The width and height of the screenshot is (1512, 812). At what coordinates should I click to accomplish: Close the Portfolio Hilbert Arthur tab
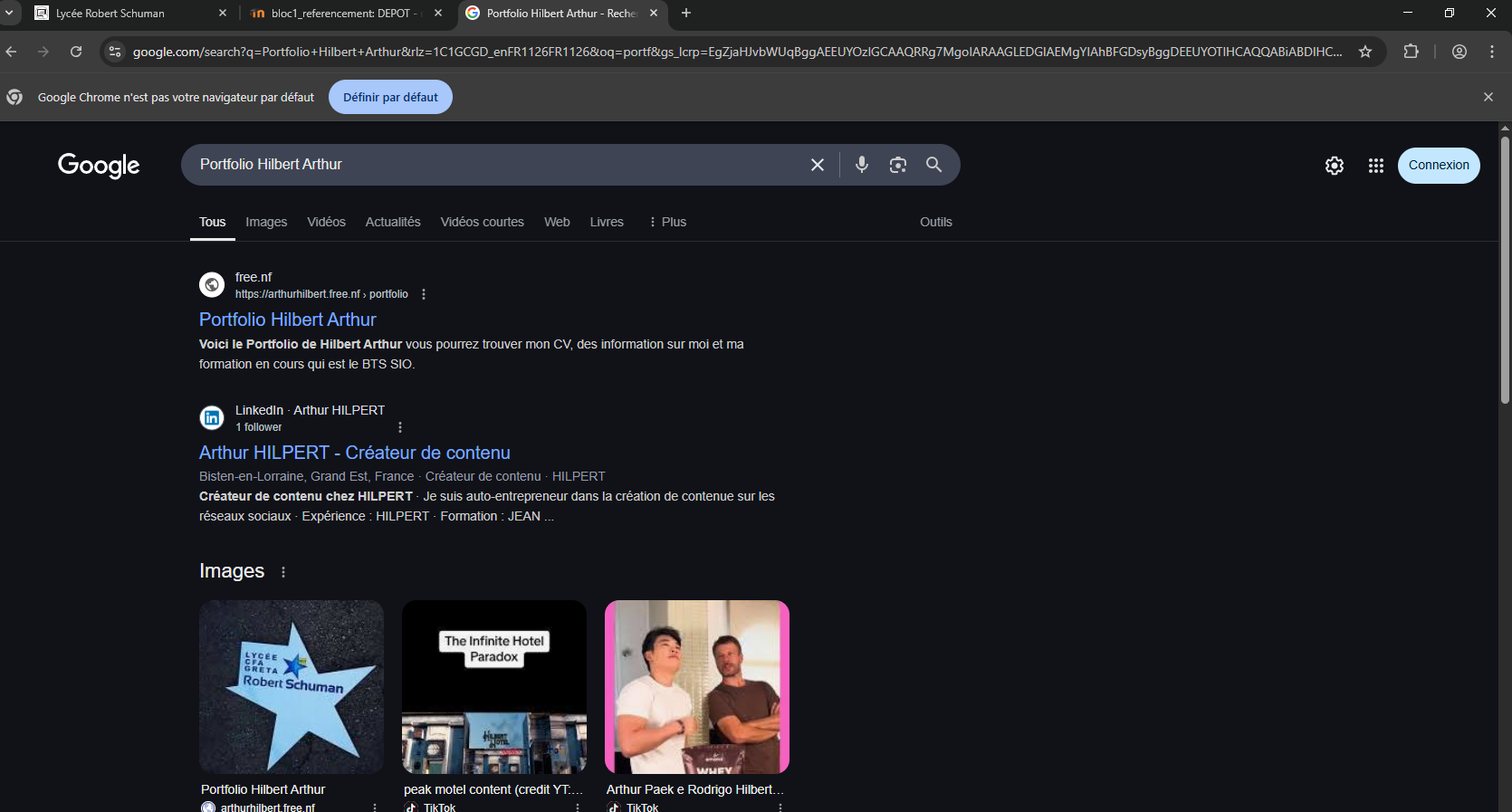pos(654,13)
